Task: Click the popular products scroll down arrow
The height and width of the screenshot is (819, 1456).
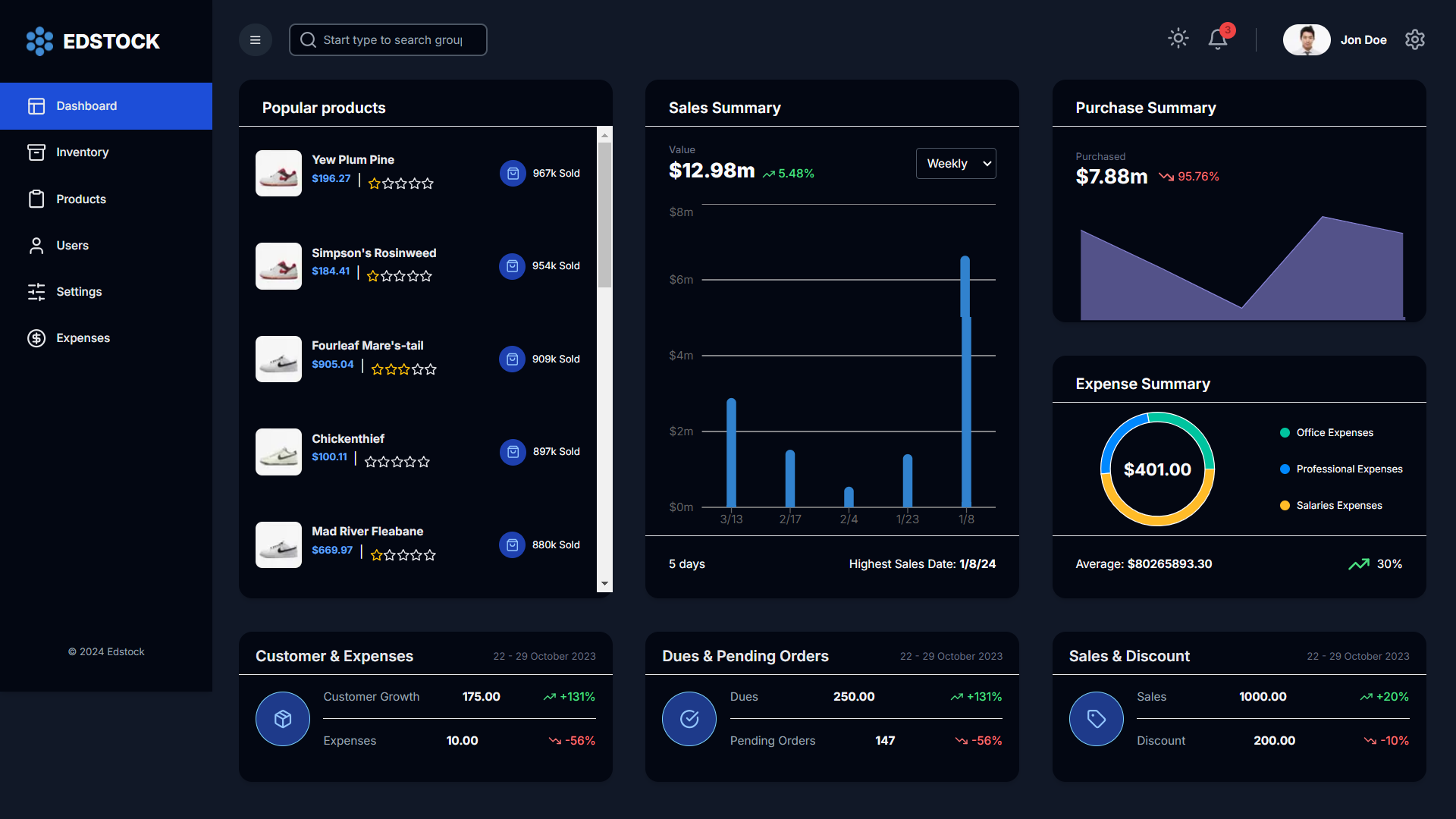Action: point(604,584)
